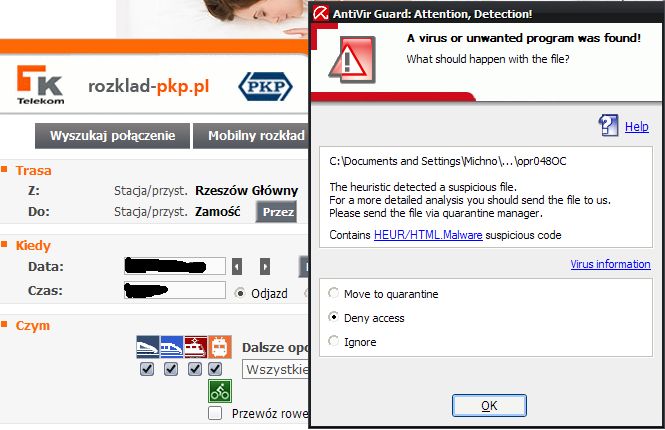The image size is (665, 430).
Task: Click the PKP logo icon
Action: click(265, 87)
